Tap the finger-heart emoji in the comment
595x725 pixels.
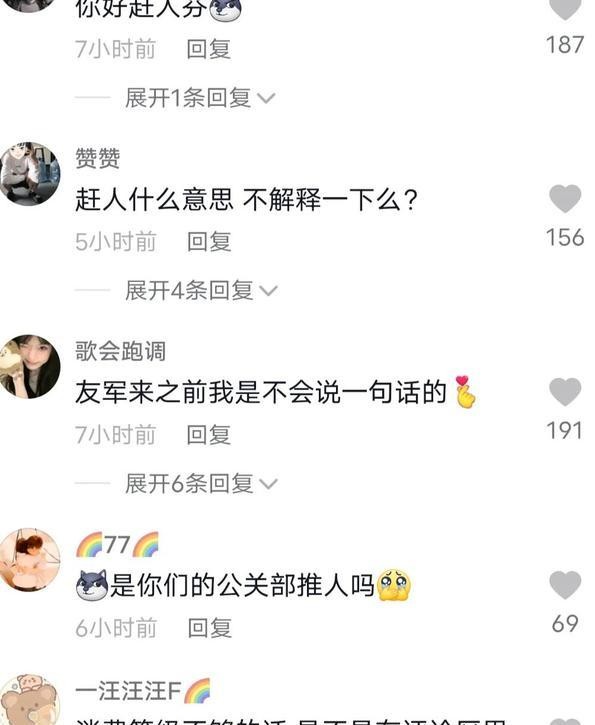(465, 392)
